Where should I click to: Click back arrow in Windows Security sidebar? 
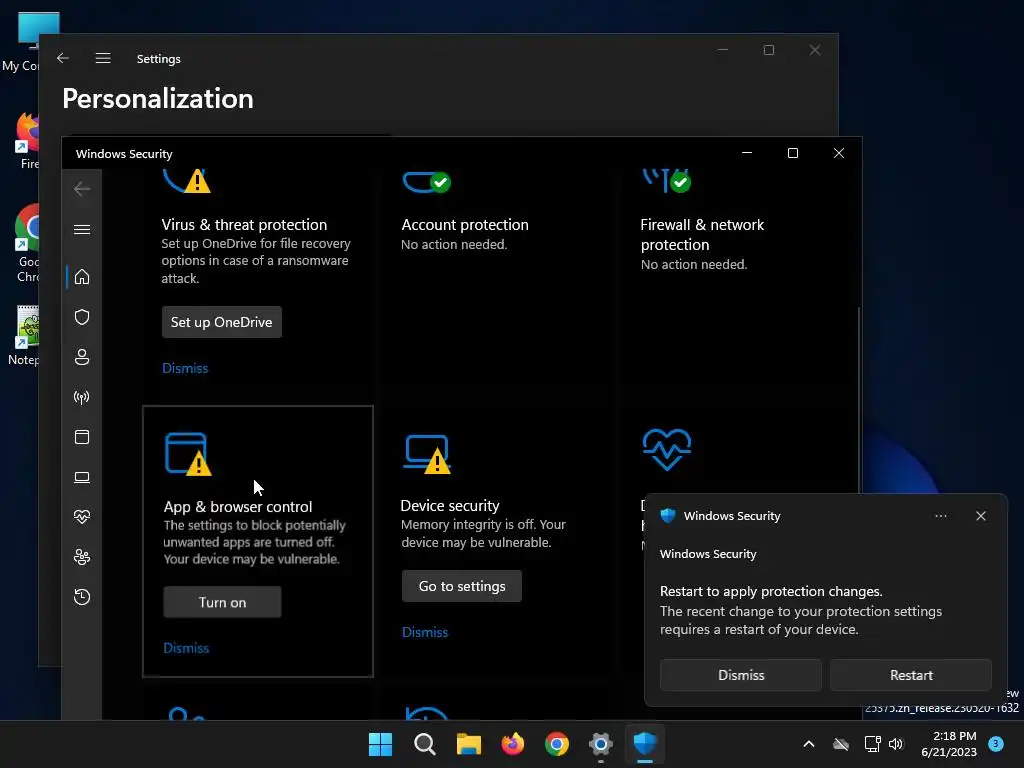[82, 189]
